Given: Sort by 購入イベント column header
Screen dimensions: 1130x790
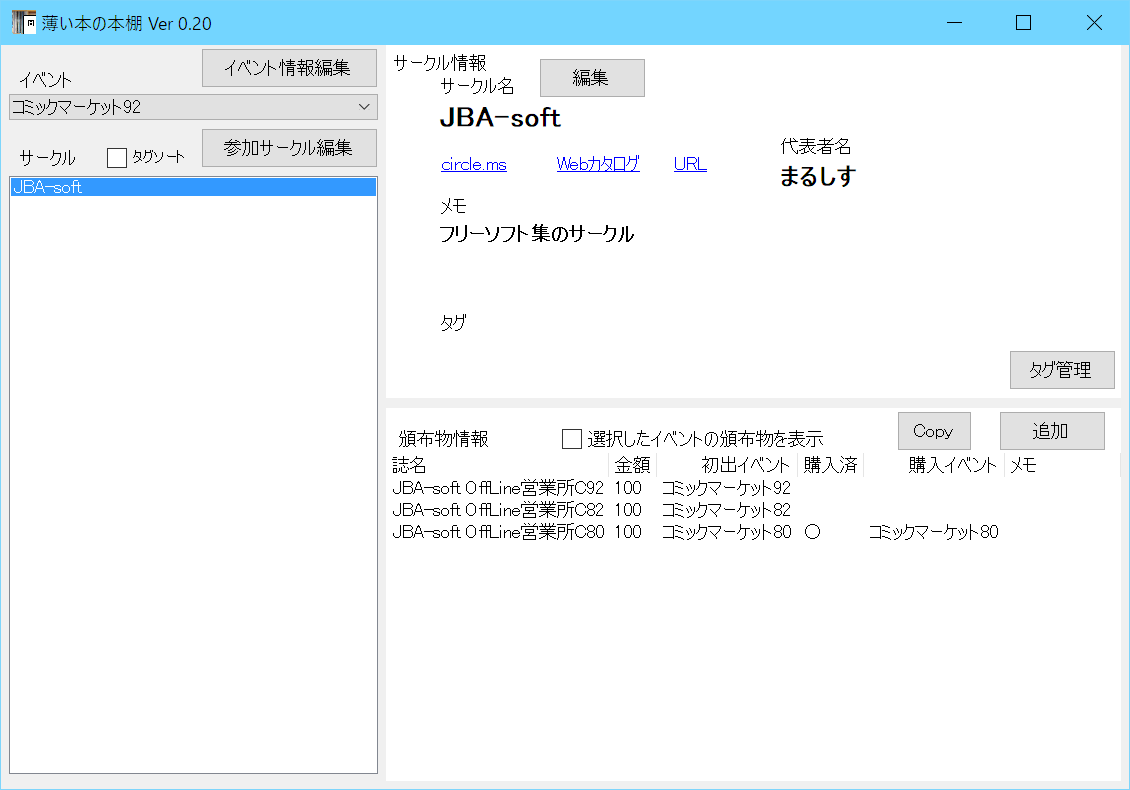Looking at the screenshot, I should click(x=933, y=466).
